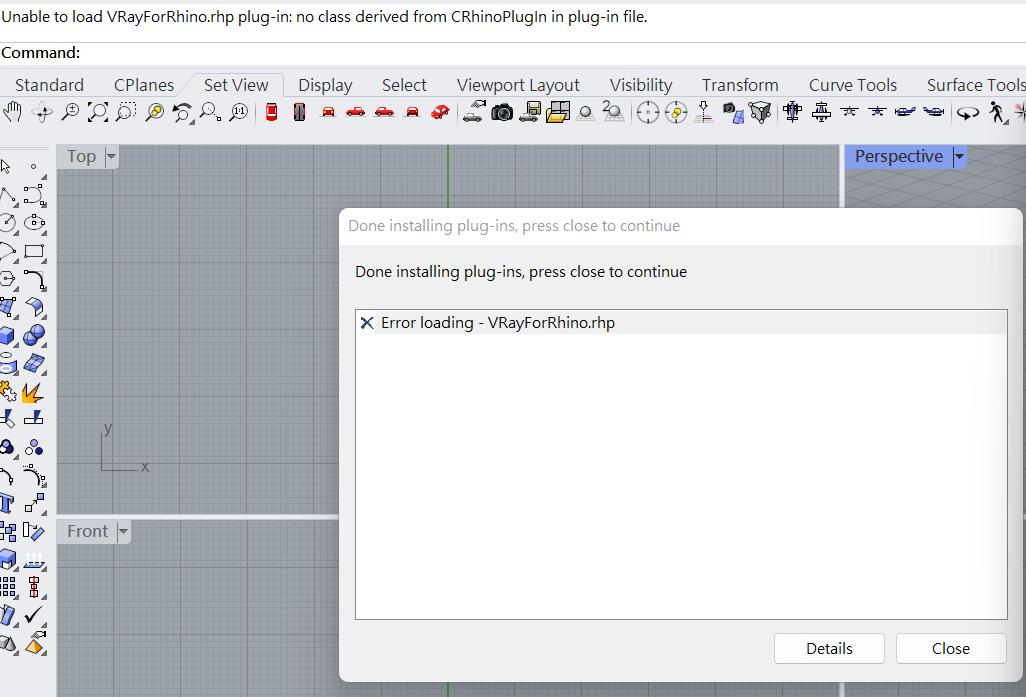
Task: Open the CPlanes tab
Action: coord(144,85)
